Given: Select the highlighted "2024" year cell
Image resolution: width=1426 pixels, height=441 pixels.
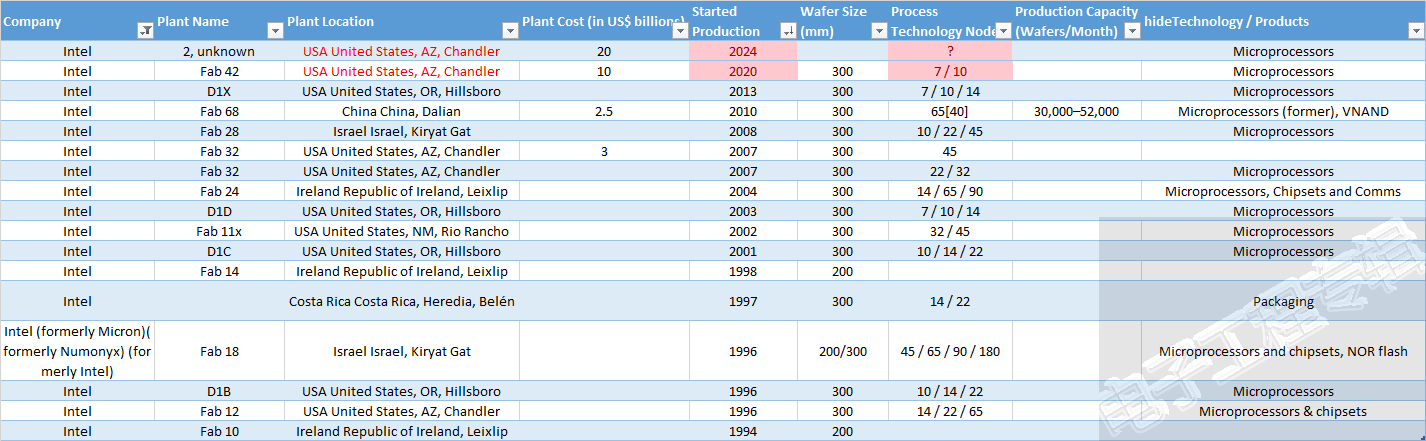Looking at the screenshot, I should click(743, 51).
